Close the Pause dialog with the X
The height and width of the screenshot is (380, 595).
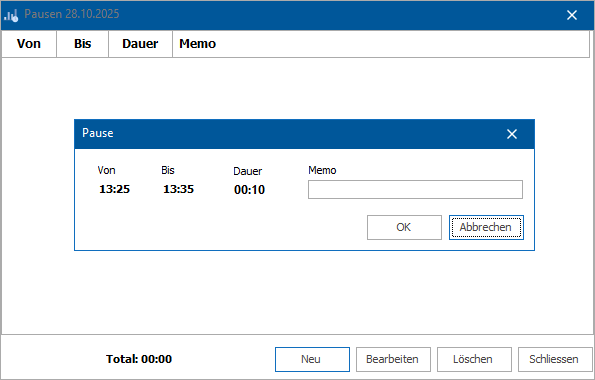pos(512,134)
